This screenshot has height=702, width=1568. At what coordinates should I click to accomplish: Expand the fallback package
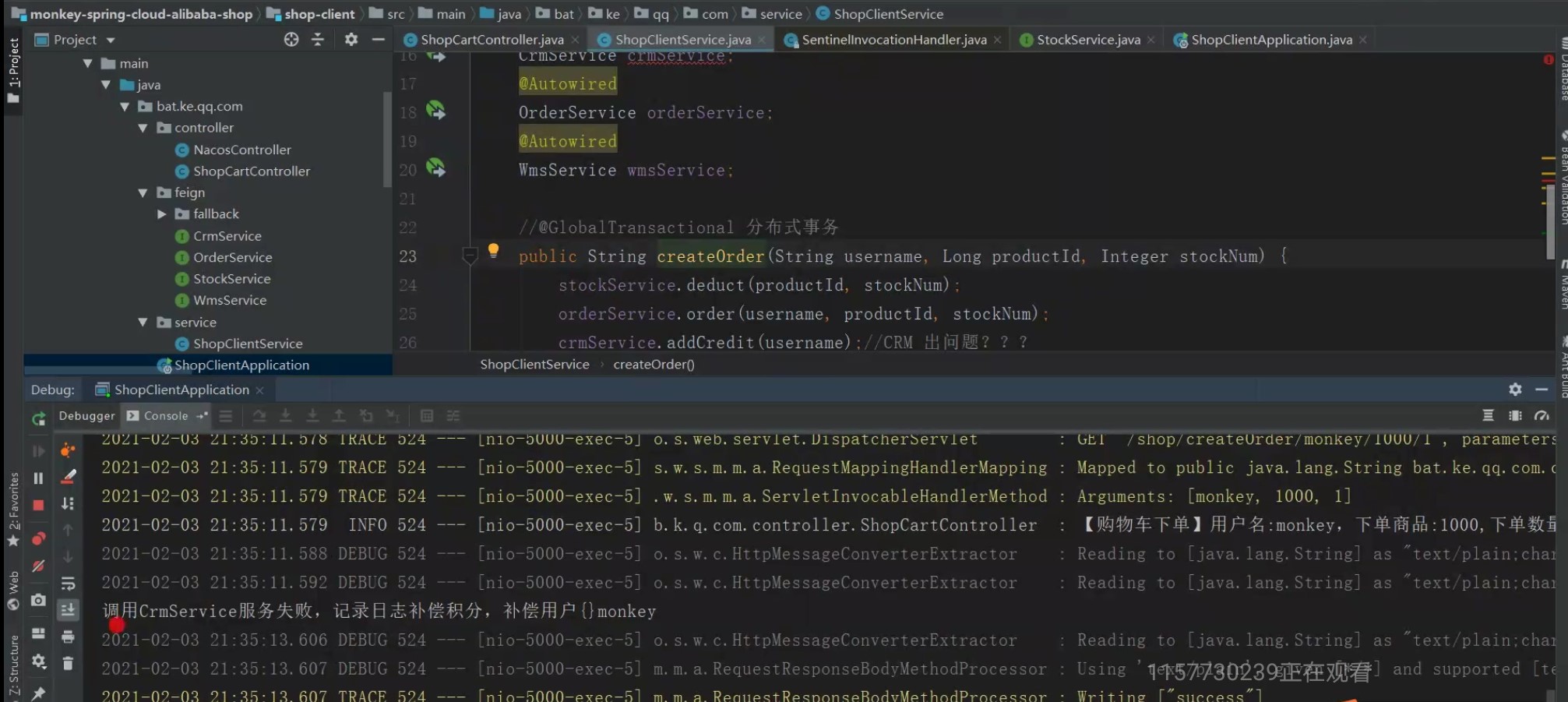162,213
